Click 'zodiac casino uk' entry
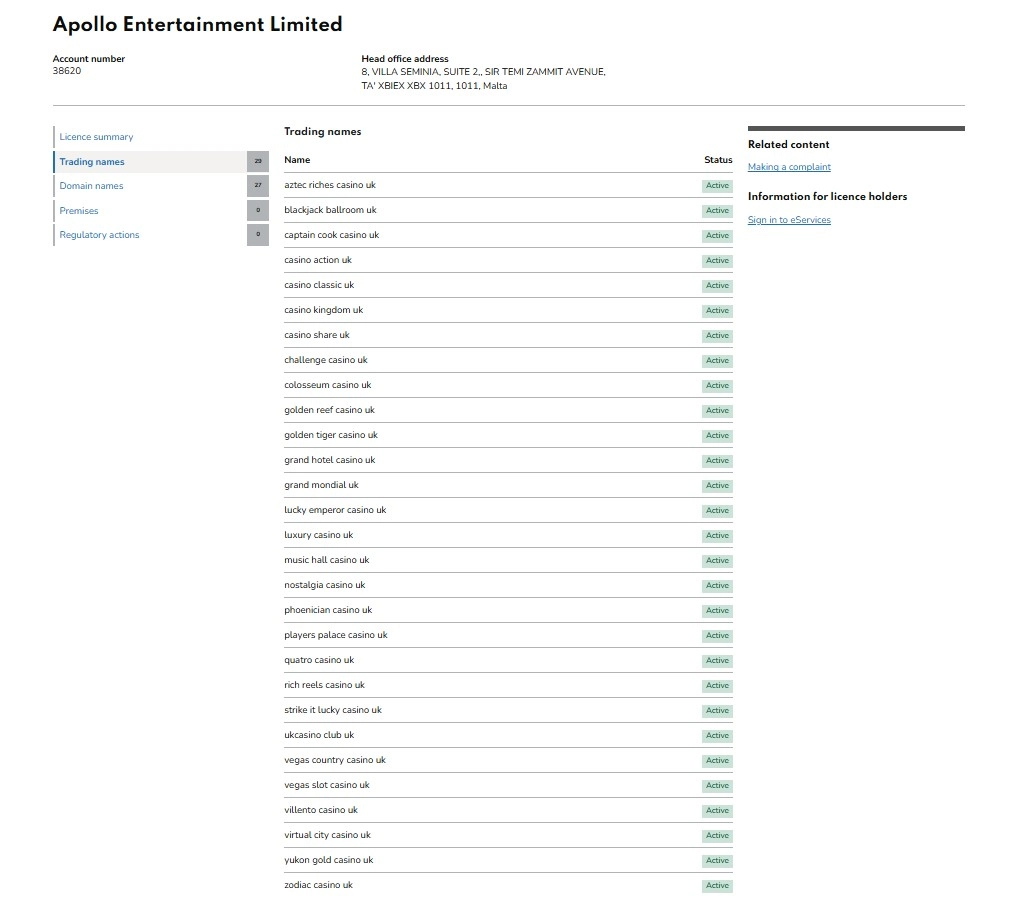The image size is (1009, 897). (319, 885)
